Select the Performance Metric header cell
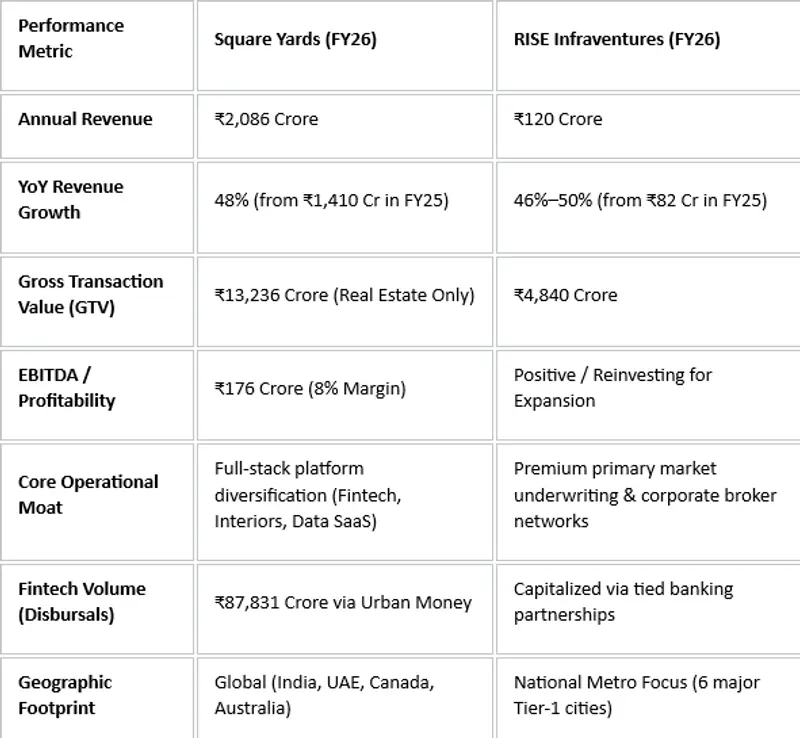800x738 pixels. (97, 45)
